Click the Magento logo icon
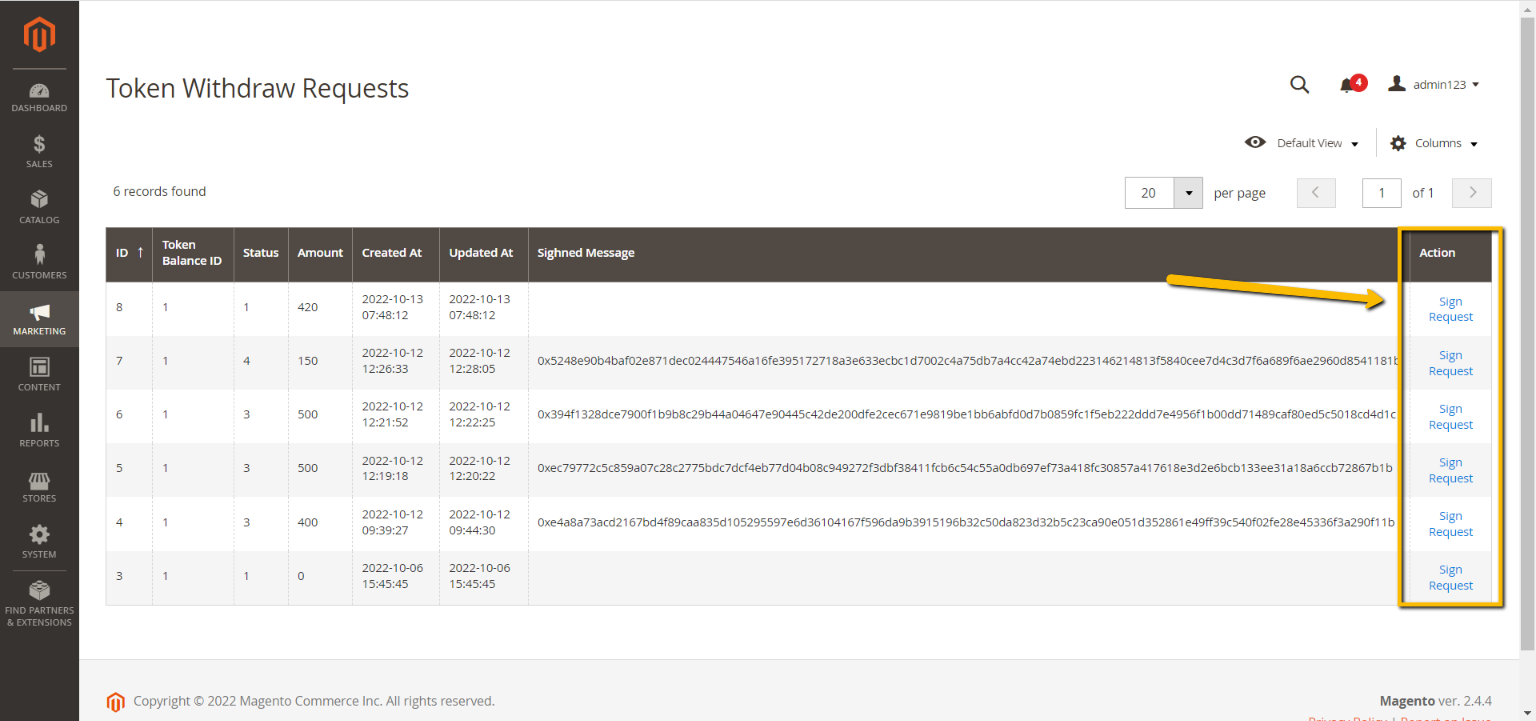1536x721 pixels. [39, 35]
